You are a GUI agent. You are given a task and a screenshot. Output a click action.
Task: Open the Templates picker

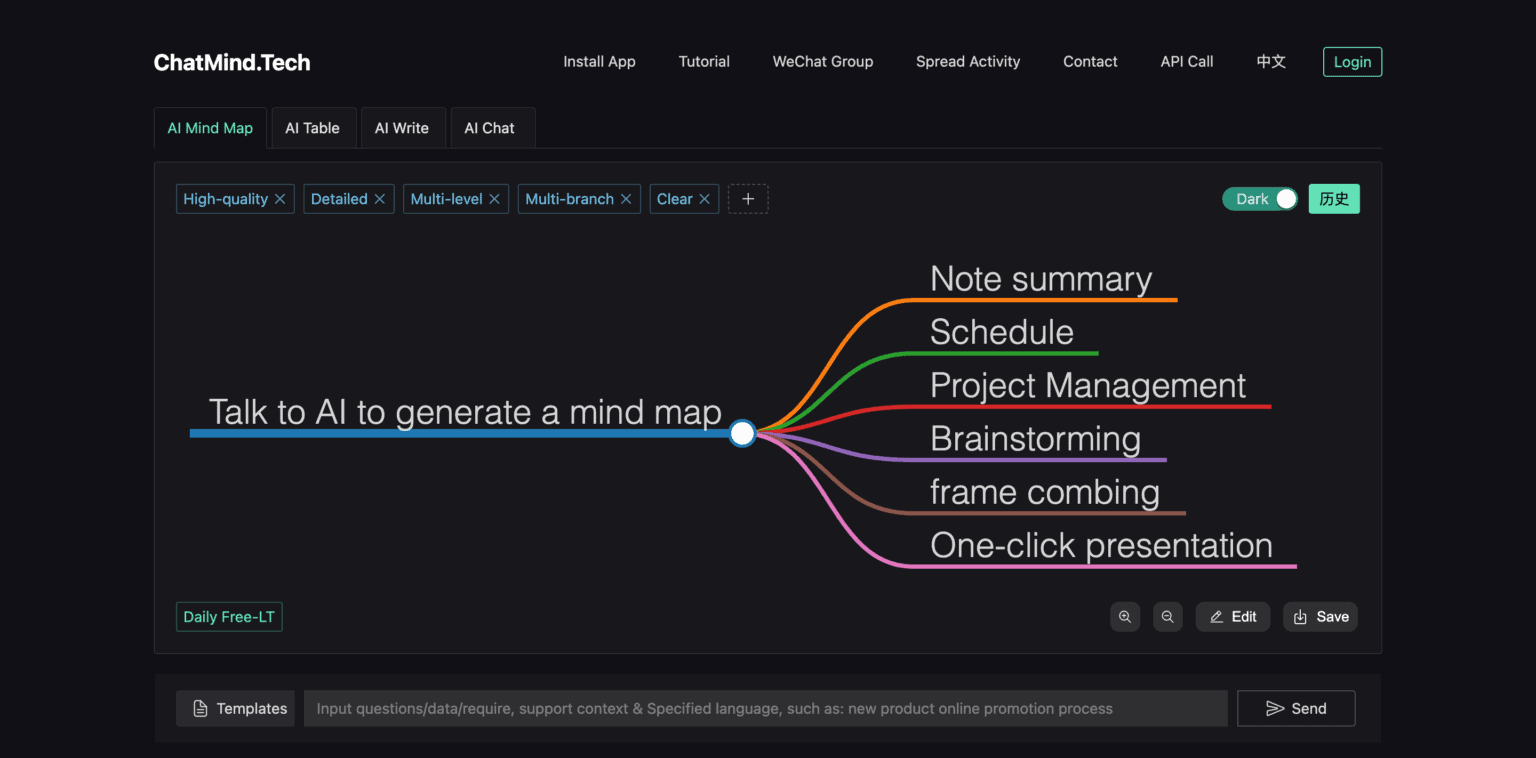pyautogui.click(x=235, y=708)
